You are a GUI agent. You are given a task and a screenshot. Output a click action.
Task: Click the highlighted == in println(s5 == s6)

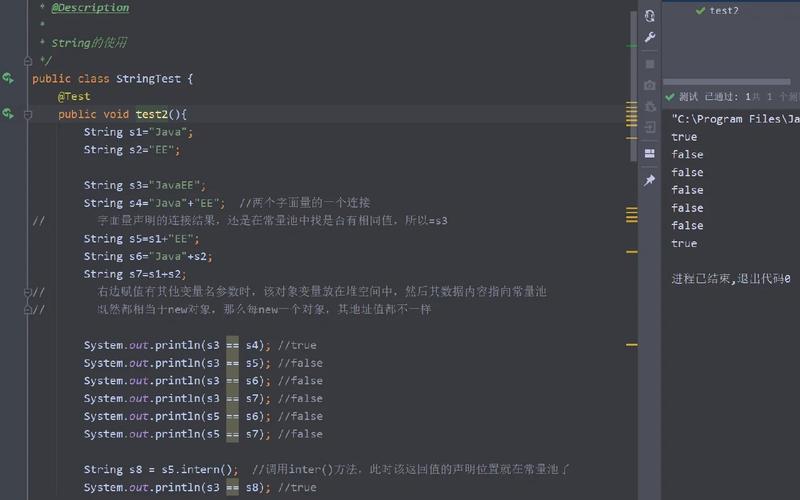[232, 416]
